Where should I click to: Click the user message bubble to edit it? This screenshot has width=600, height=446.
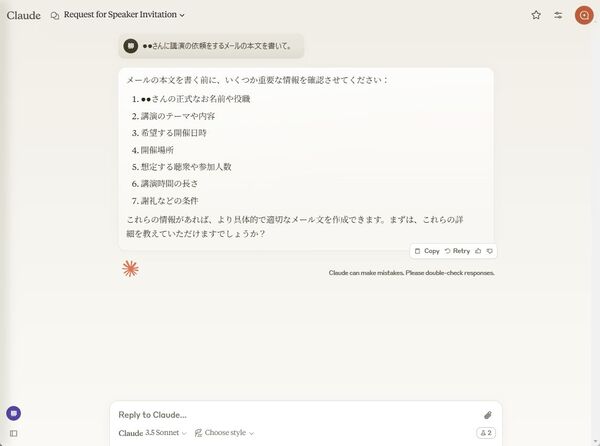(211, 46)
